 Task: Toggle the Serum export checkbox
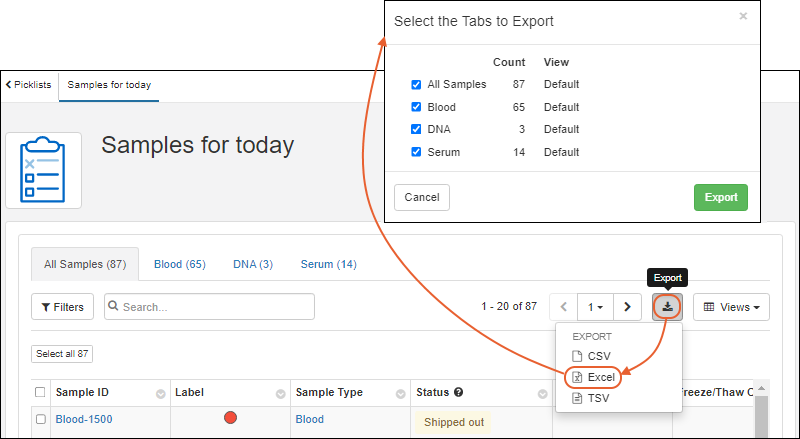pos(417,153)
